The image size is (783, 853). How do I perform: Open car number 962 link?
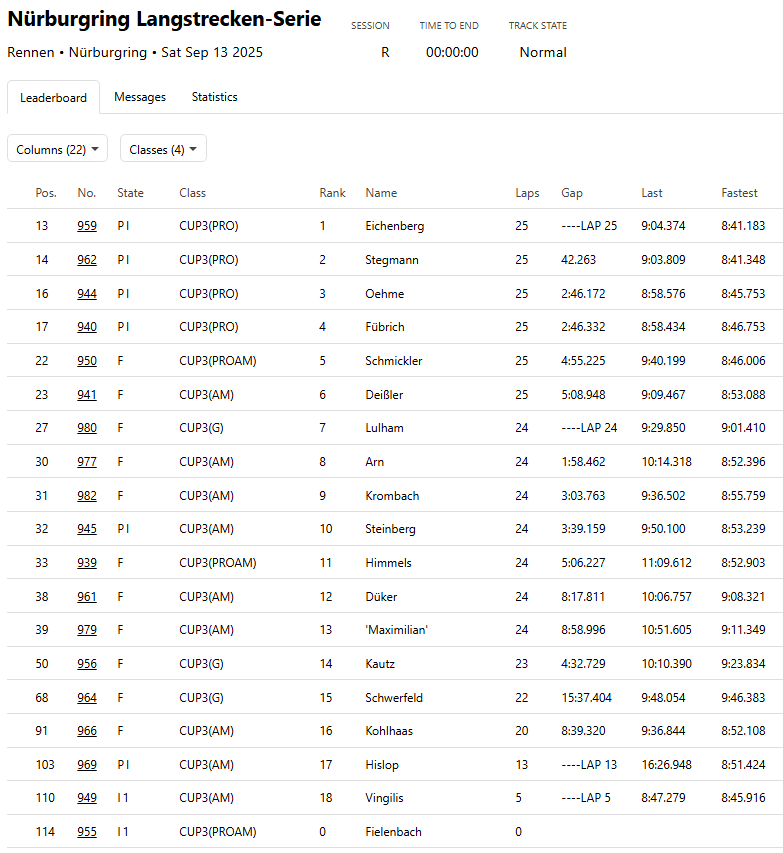pos(87,259)
